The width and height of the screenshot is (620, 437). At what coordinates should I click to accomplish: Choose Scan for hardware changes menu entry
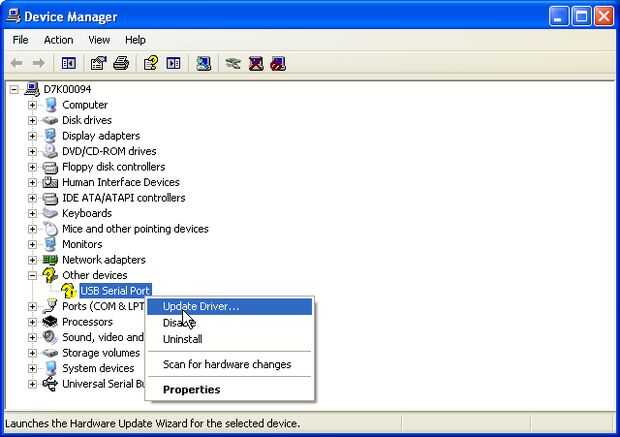[x=230, y=364]
